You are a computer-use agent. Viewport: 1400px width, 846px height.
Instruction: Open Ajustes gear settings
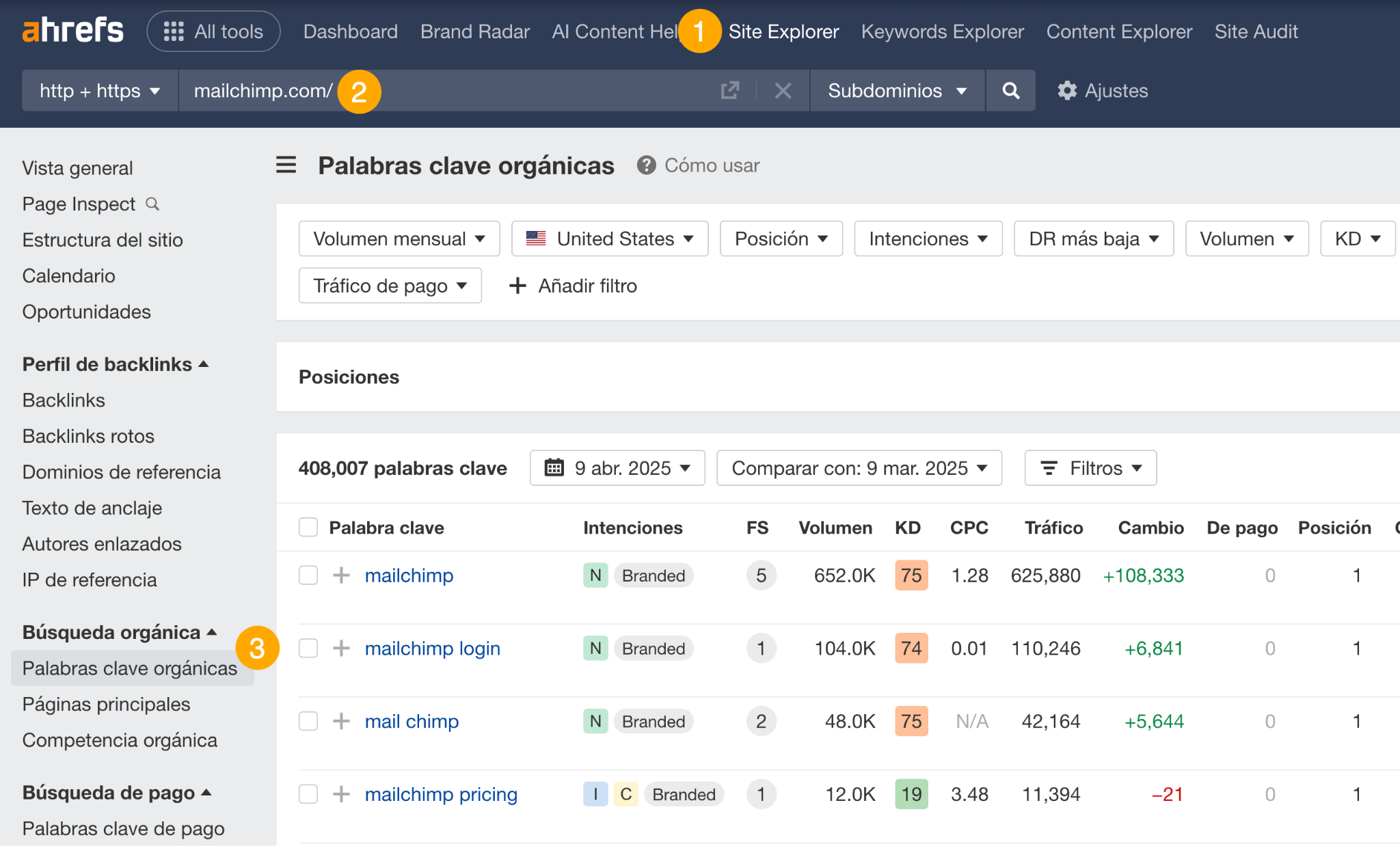tap(1103, 90)
